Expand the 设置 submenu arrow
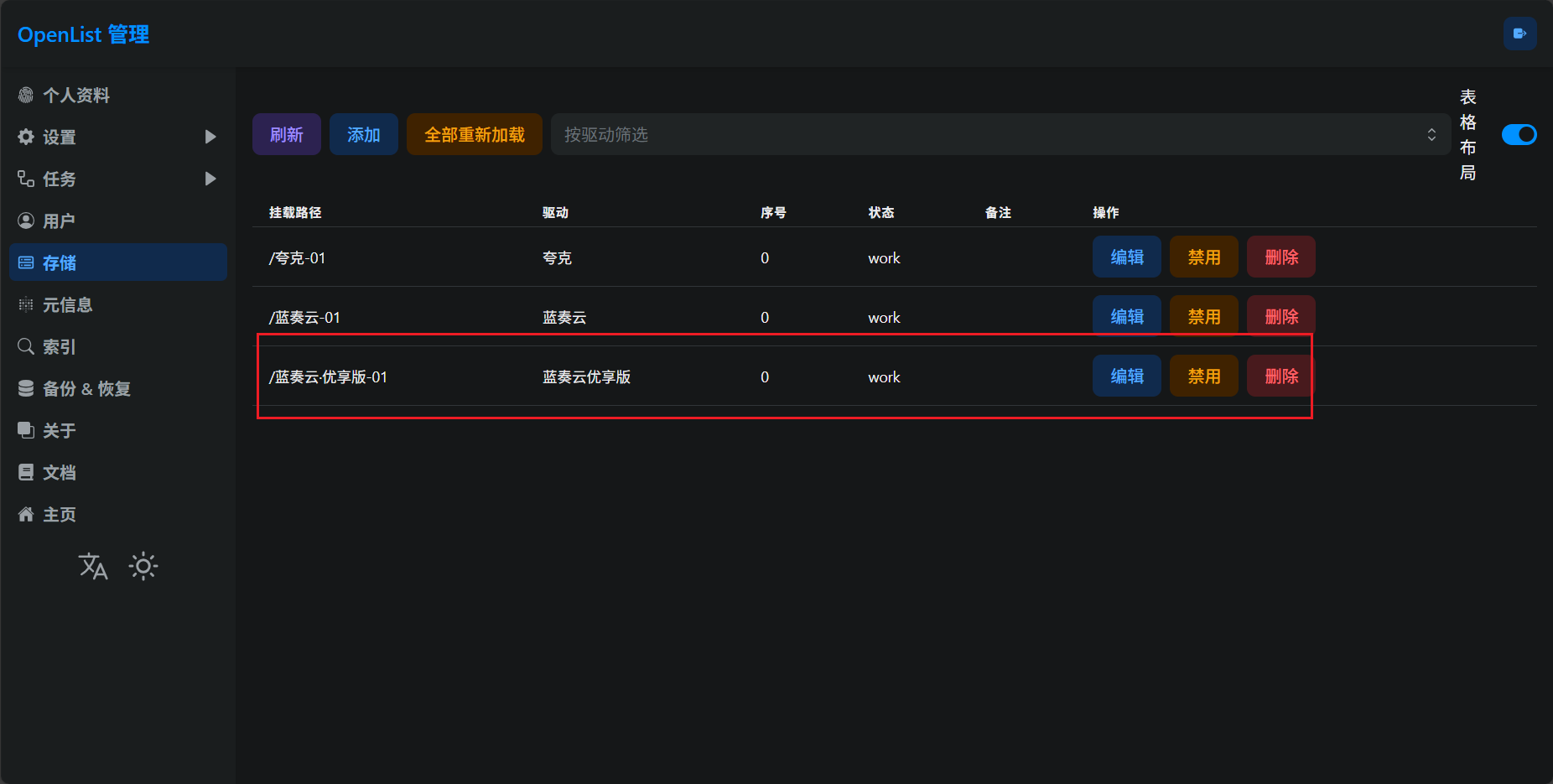This screenshot has height=784, width=1553. point(210,137)
